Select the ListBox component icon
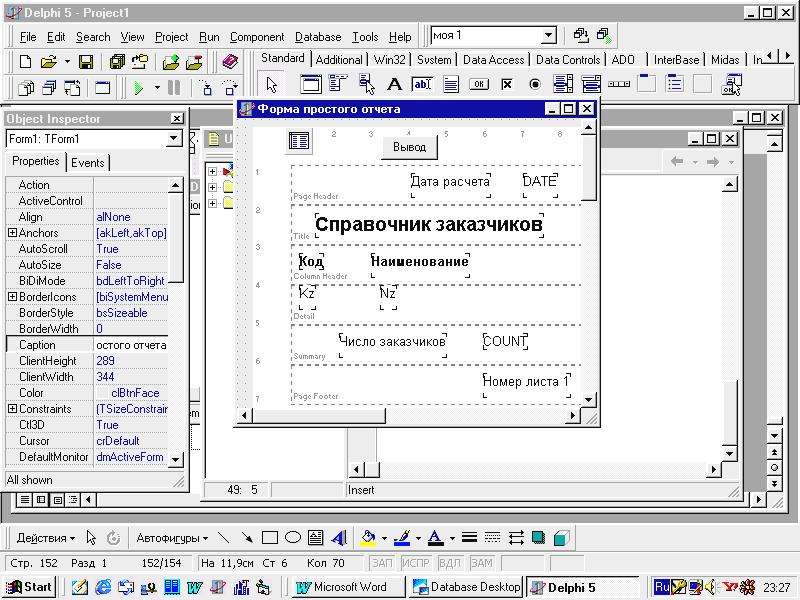This screenshot has width=800, height=600. coord(563,84)
